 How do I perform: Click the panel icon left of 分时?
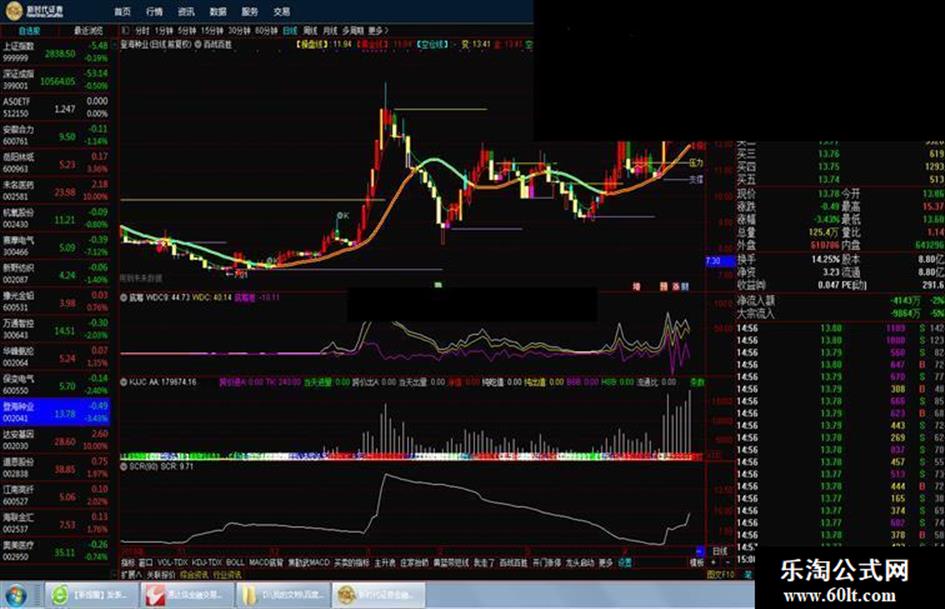click(125, 31)
